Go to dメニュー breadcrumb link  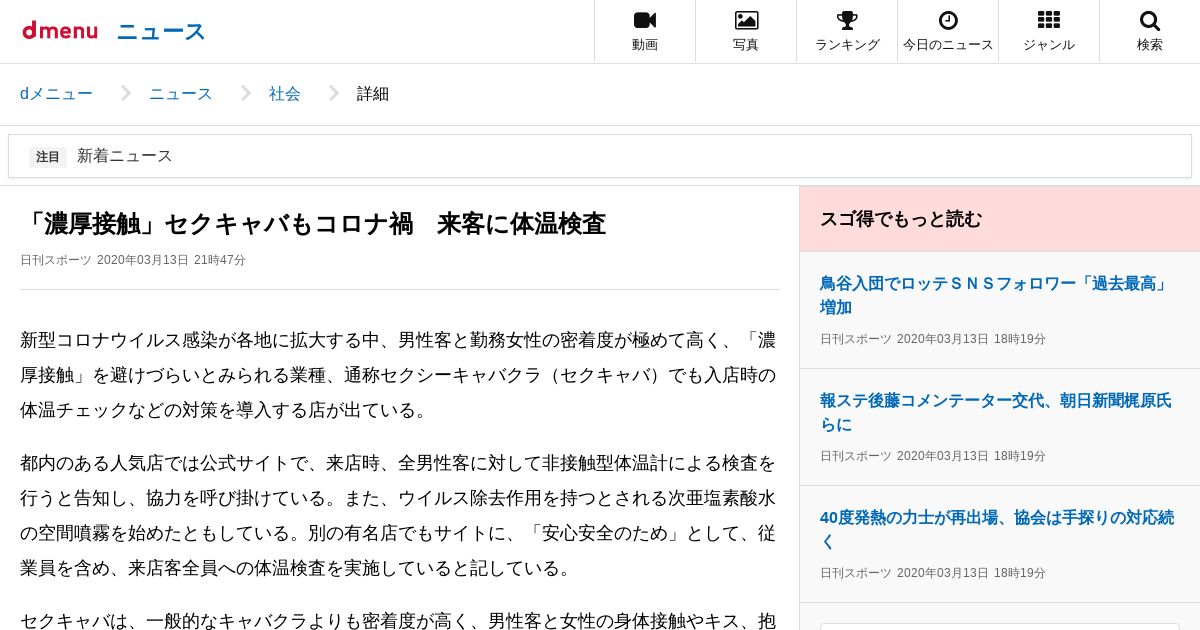(x=56, y=94)
